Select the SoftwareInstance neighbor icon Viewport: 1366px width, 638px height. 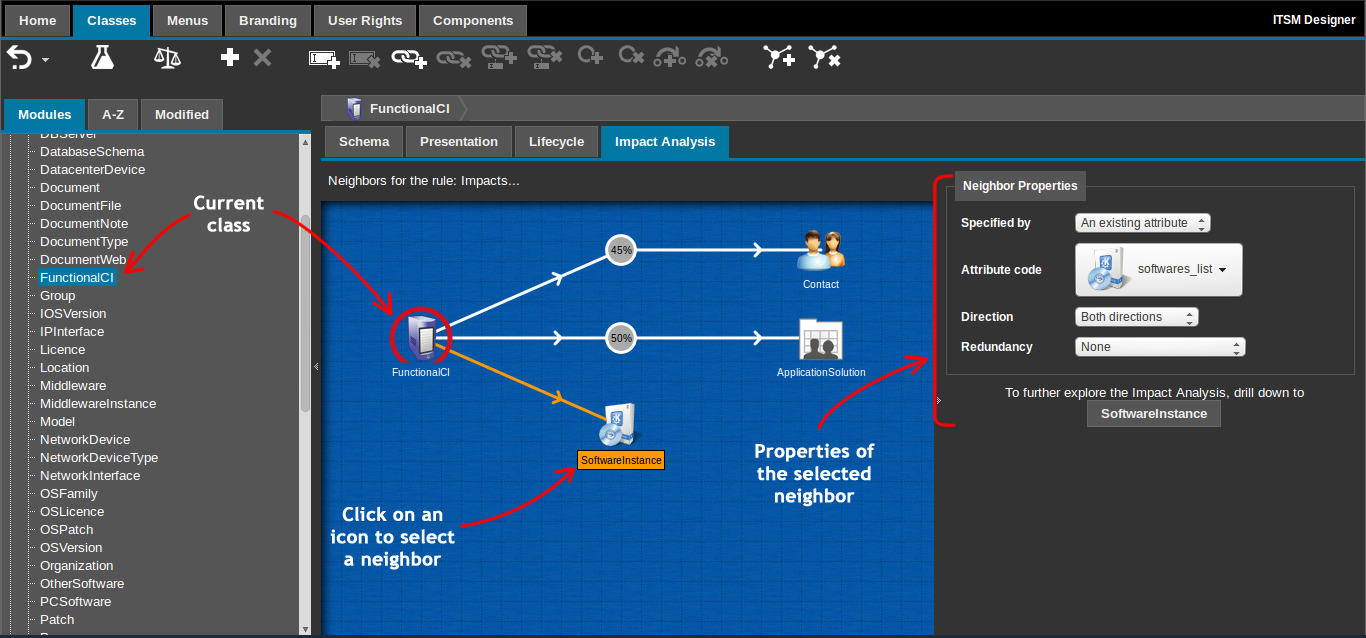point(618,425)
